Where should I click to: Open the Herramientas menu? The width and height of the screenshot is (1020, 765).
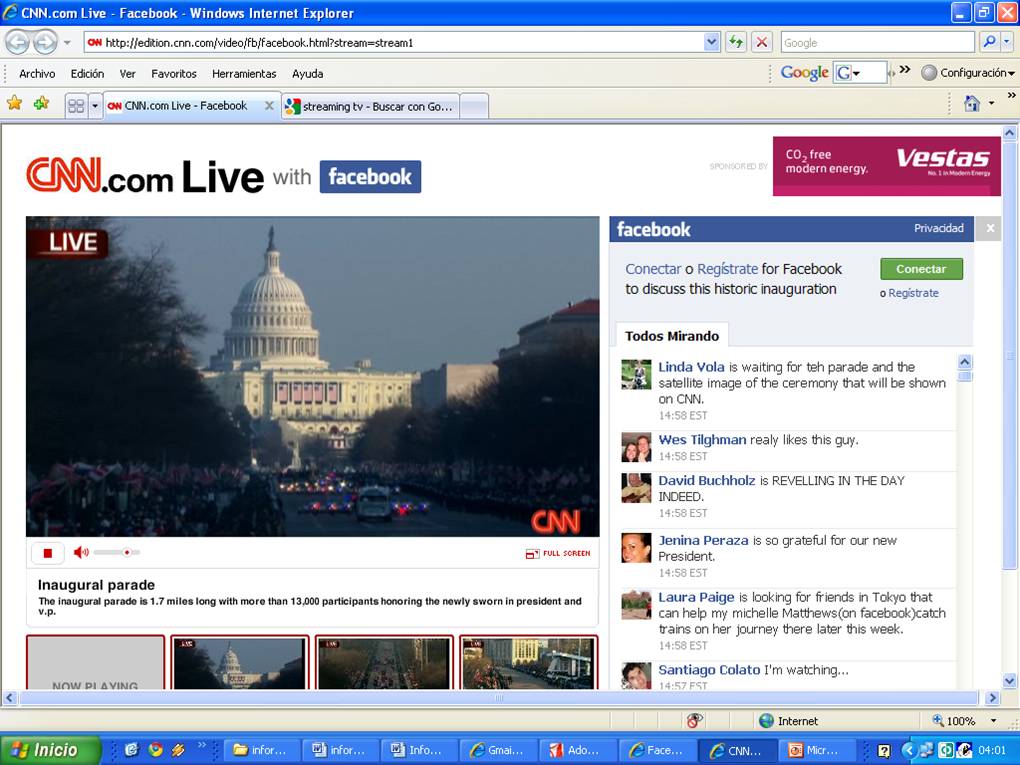(244, 74)
